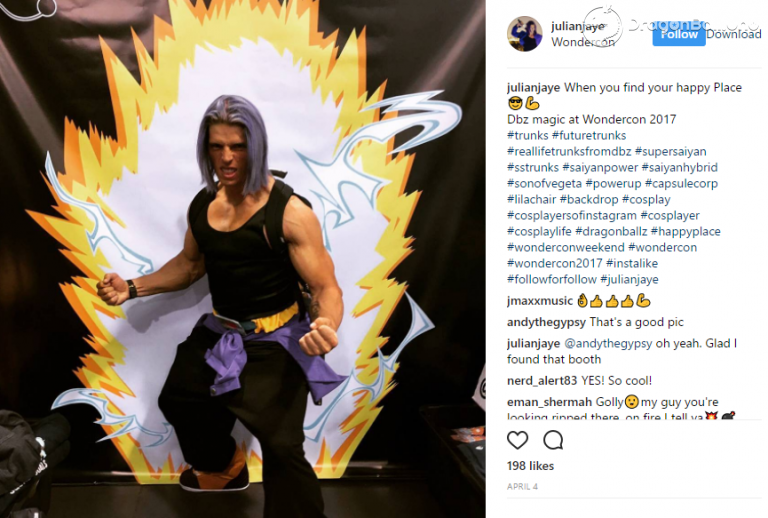
Task: Open the comment bubble icon
Action: pyautogui.click(x=553, y=440)
